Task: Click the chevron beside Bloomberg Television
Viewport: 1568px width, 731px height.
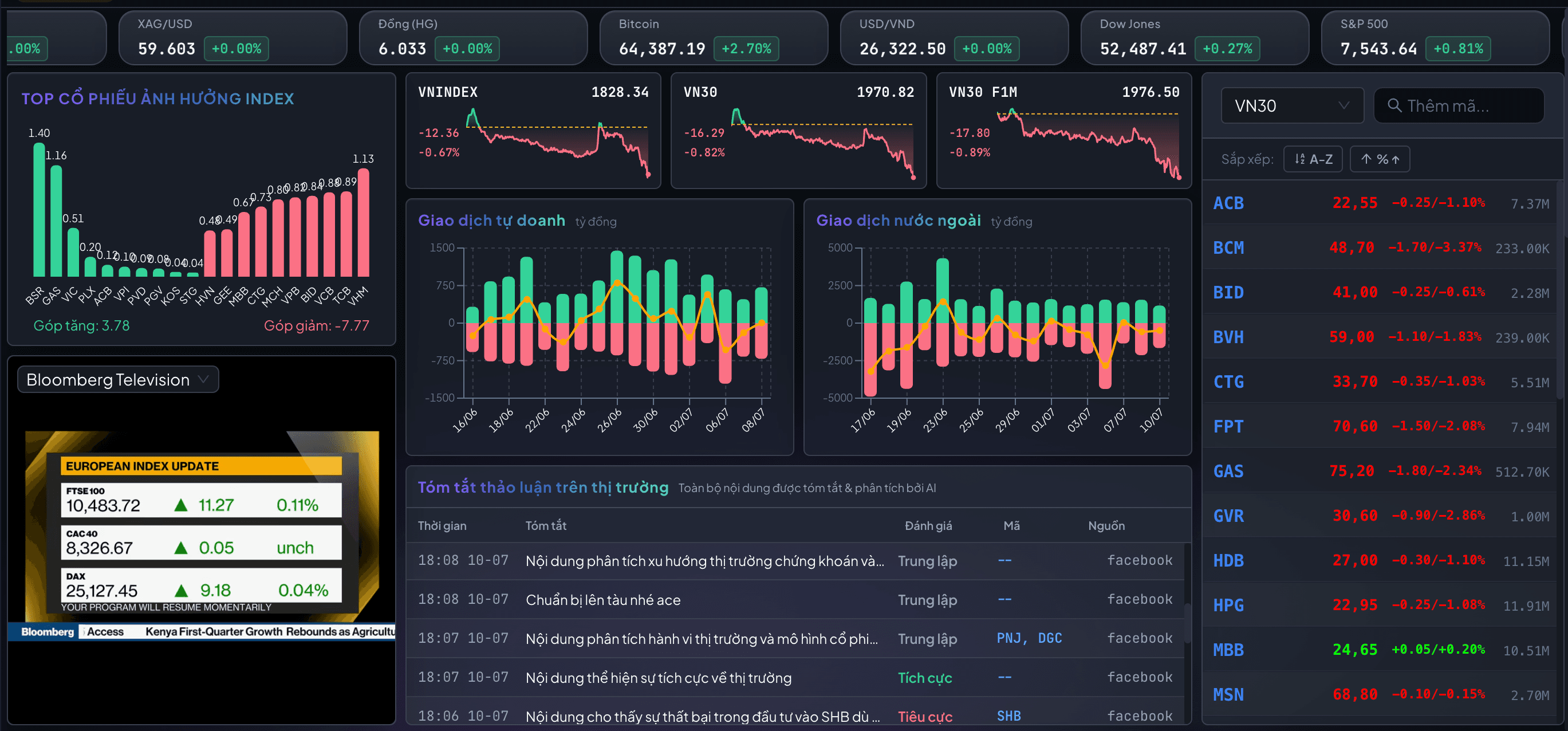Action: coord(204,379)
